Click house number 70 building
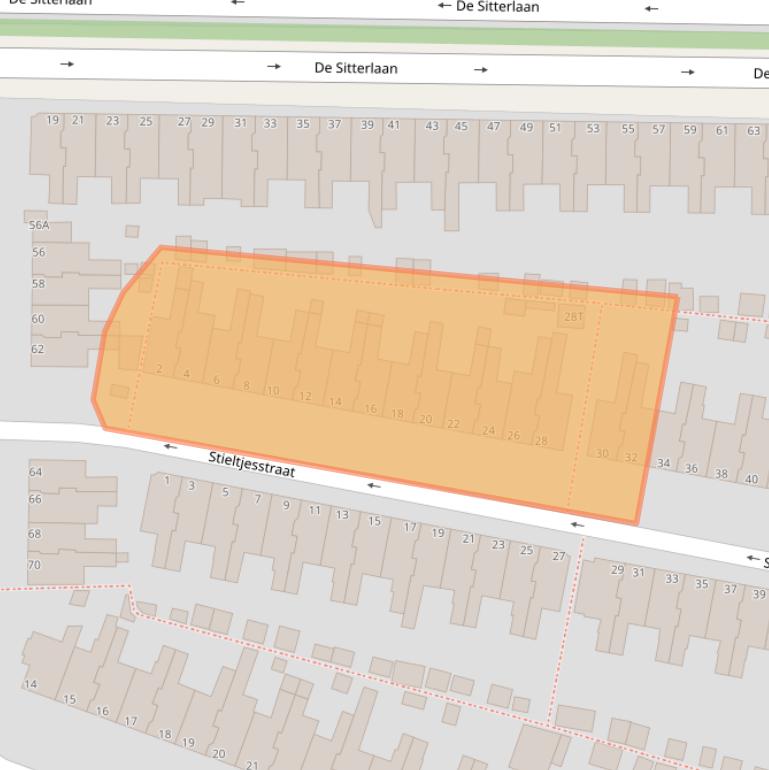This screenshot has height=770, width=769. (34, 565)
